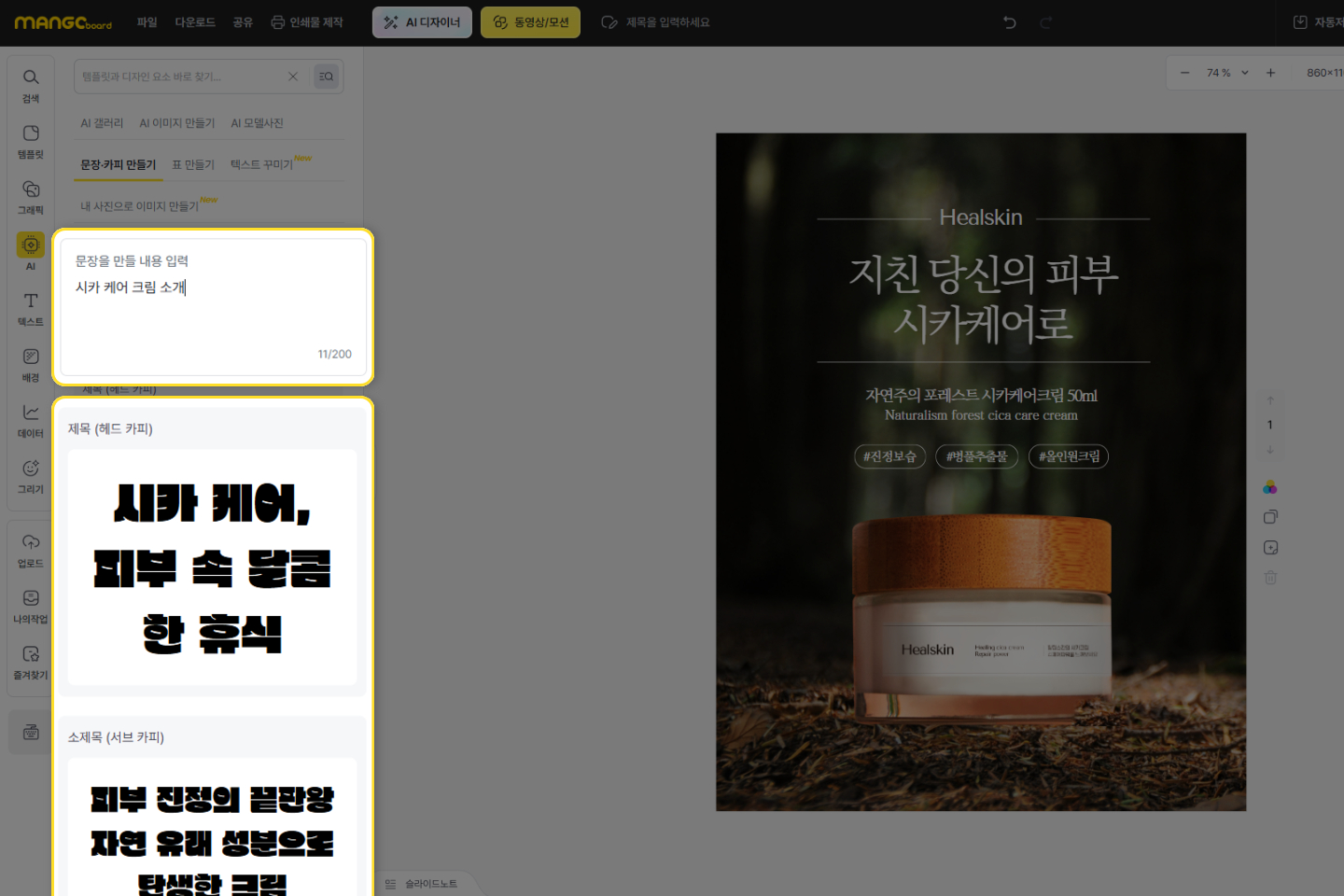Image resolution: width=1344 pixels, height=896 pixels.
Task: Switch to the AI 모델사진 tab
Action: coord(257,123)
